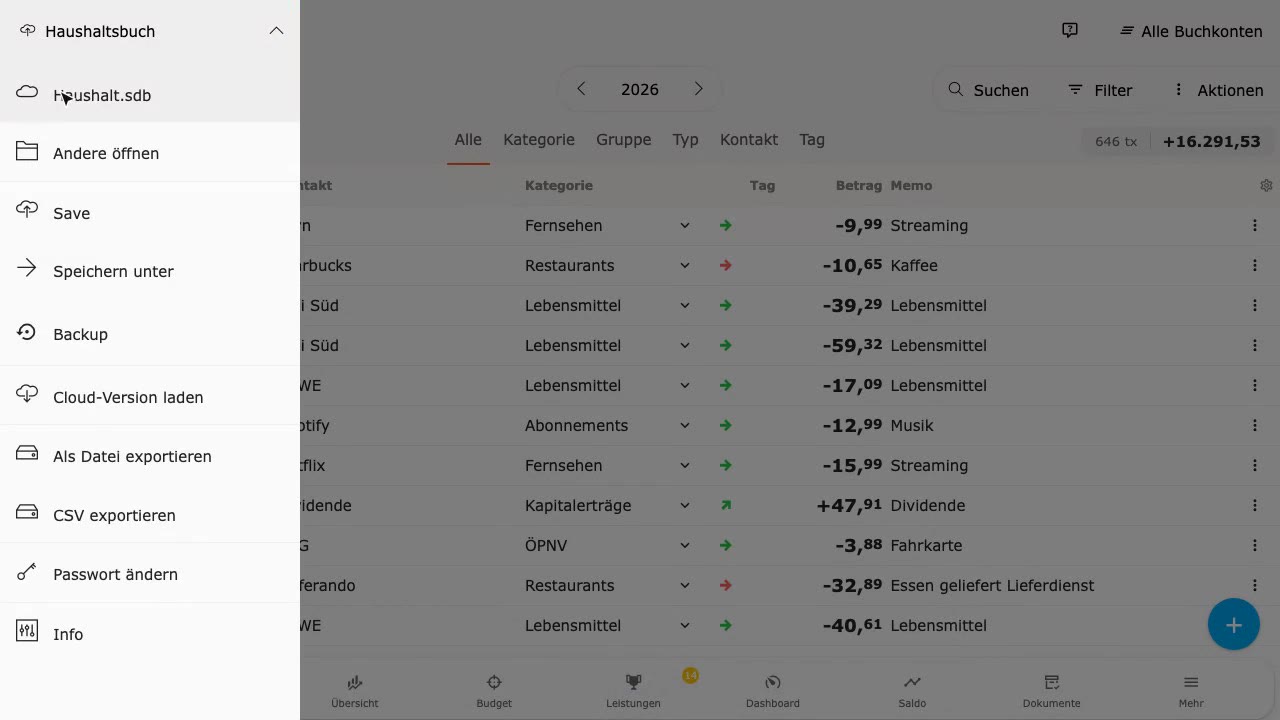The image size is (1280, 720).
Task: Open table column settings gear
Action: coord(1266,185)
